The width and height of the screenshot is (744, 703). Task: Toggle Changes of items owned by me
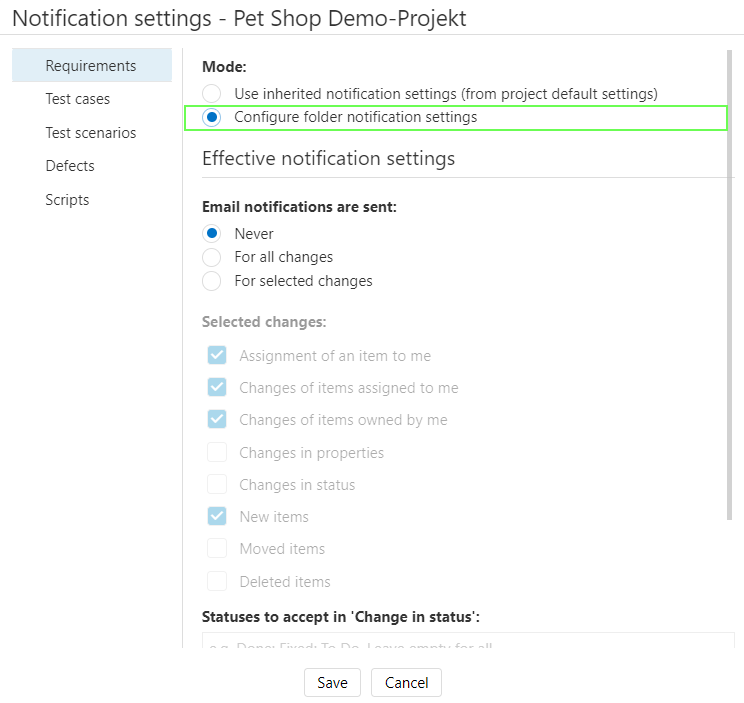pyautogui.click(x=217, y=420)
